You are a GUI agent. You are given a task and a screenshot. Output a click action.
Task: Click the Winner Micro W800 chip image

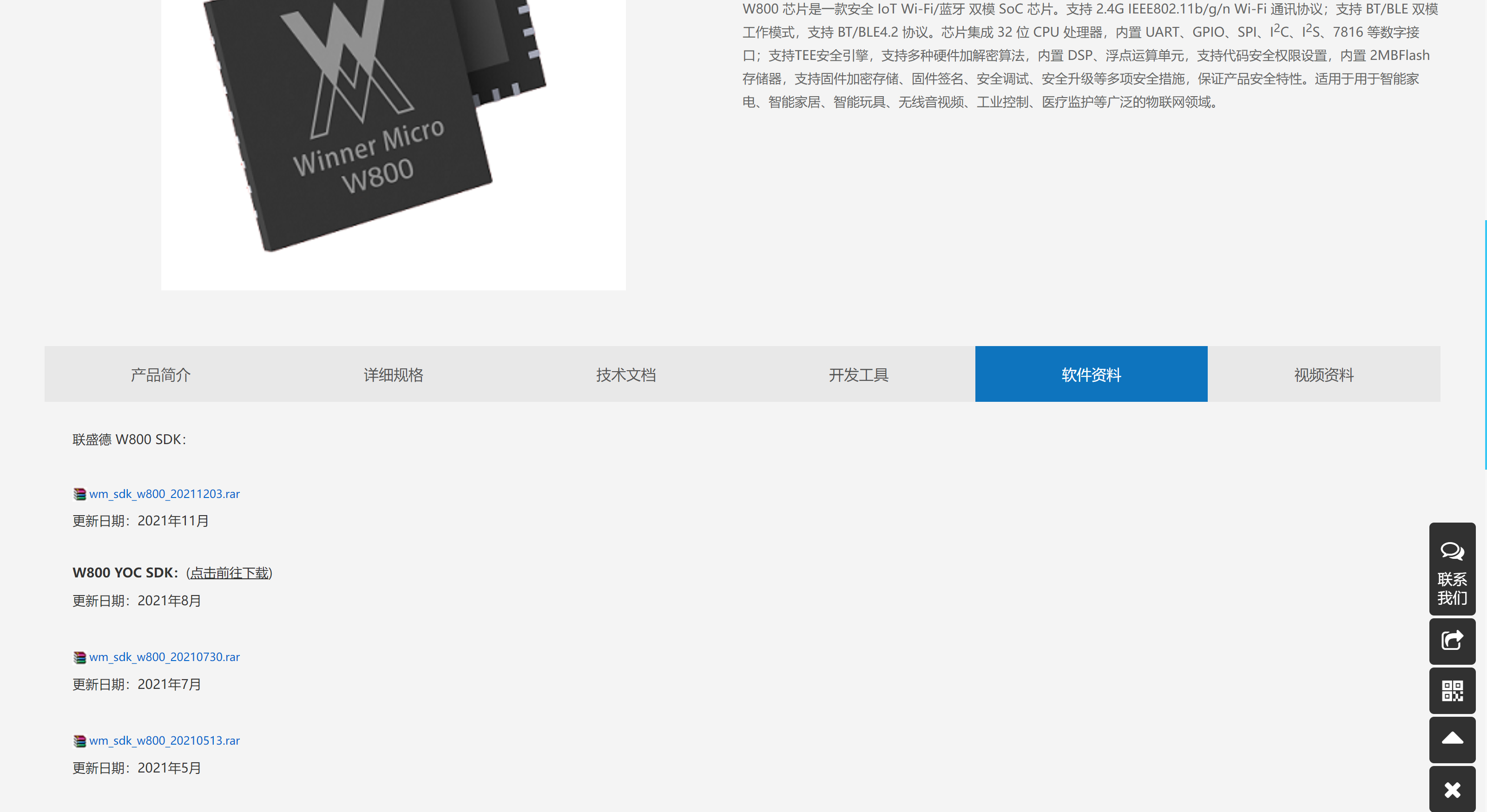(393, 144)
